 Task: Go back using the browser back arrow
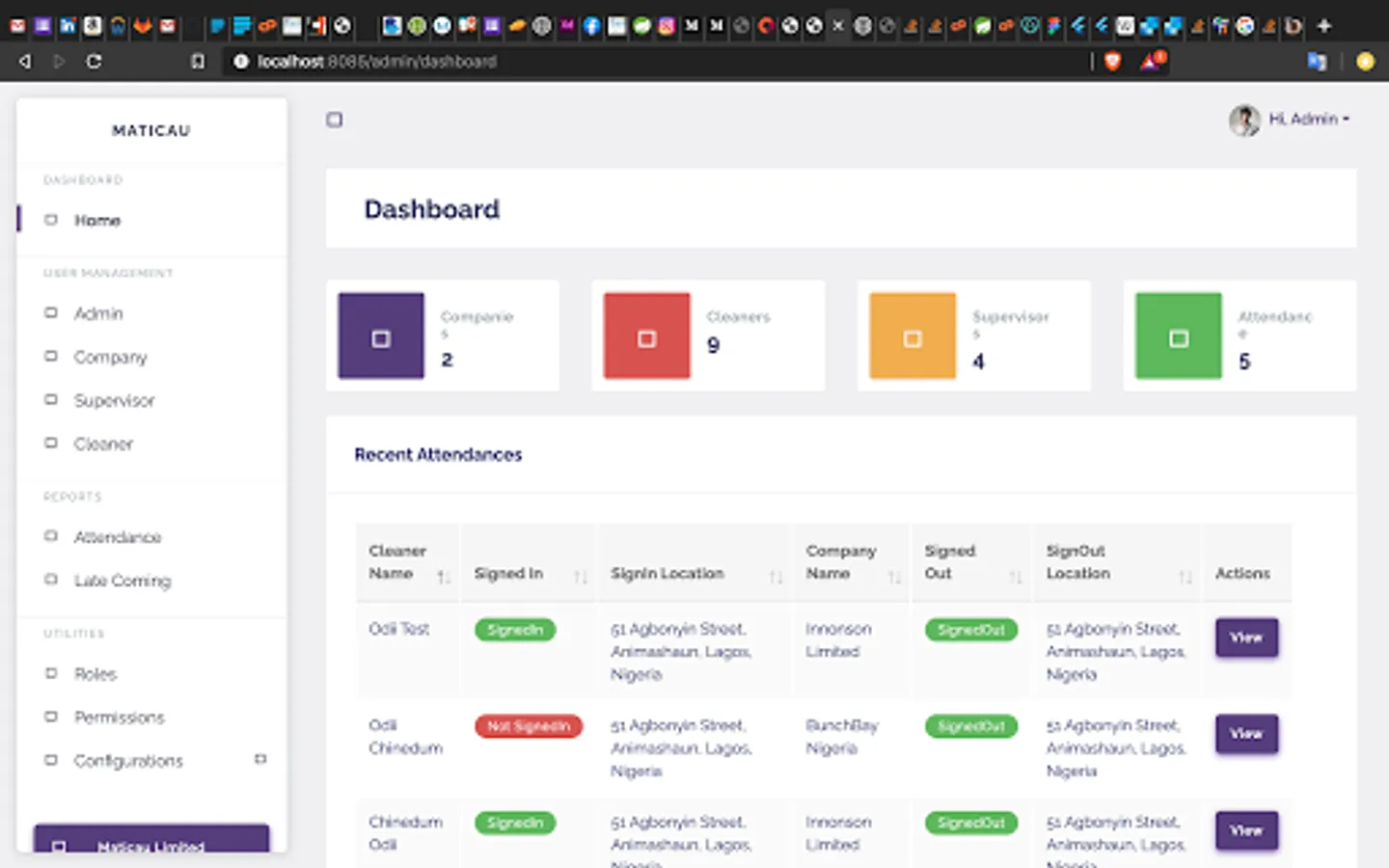point(25,62)
